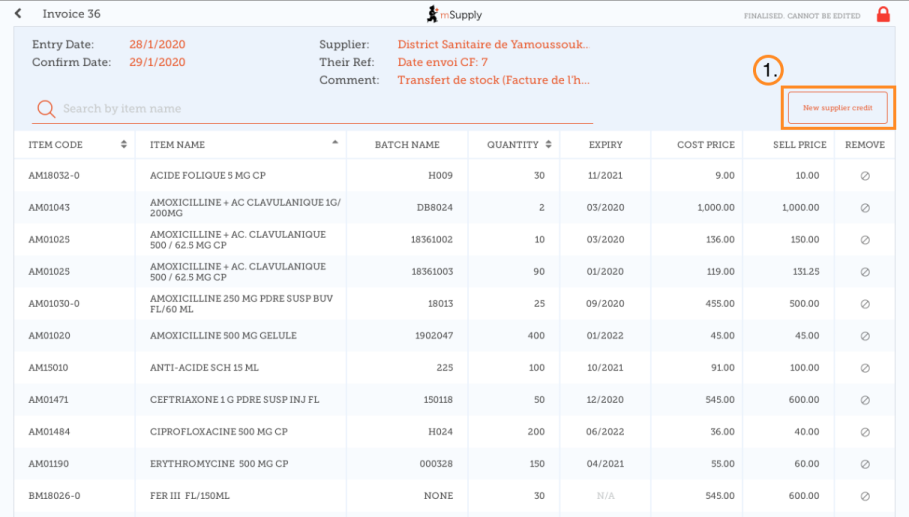Open the Supplier name field value
909x517 pixels.
(493, 45)
